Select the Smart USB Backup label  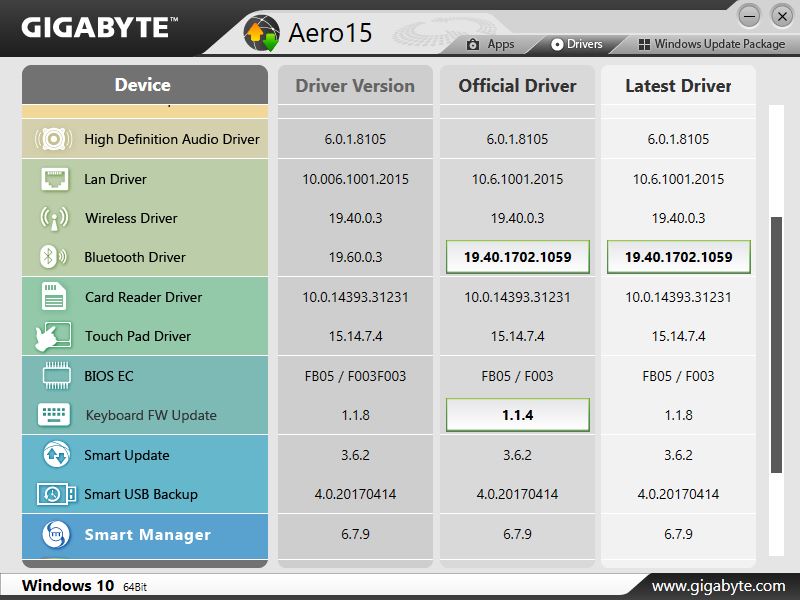(x=141, y=494)
